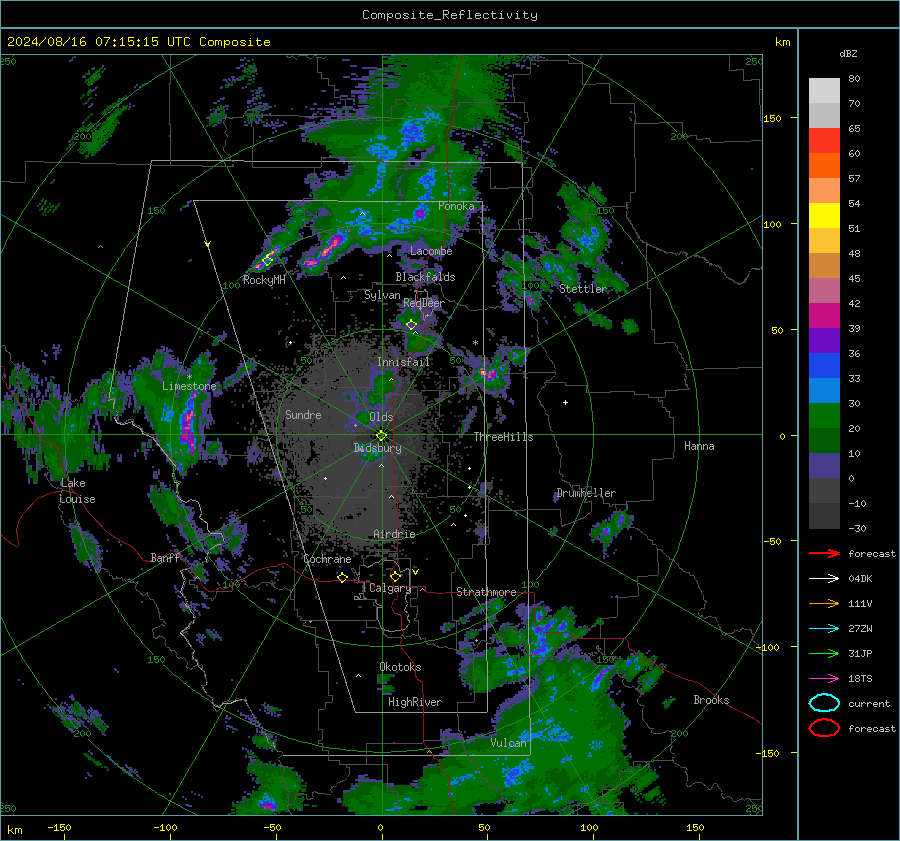Click the Airdrie label
The width and height of the screenshot is (900, 841).
pyautogui.click(x=394, y=534)
